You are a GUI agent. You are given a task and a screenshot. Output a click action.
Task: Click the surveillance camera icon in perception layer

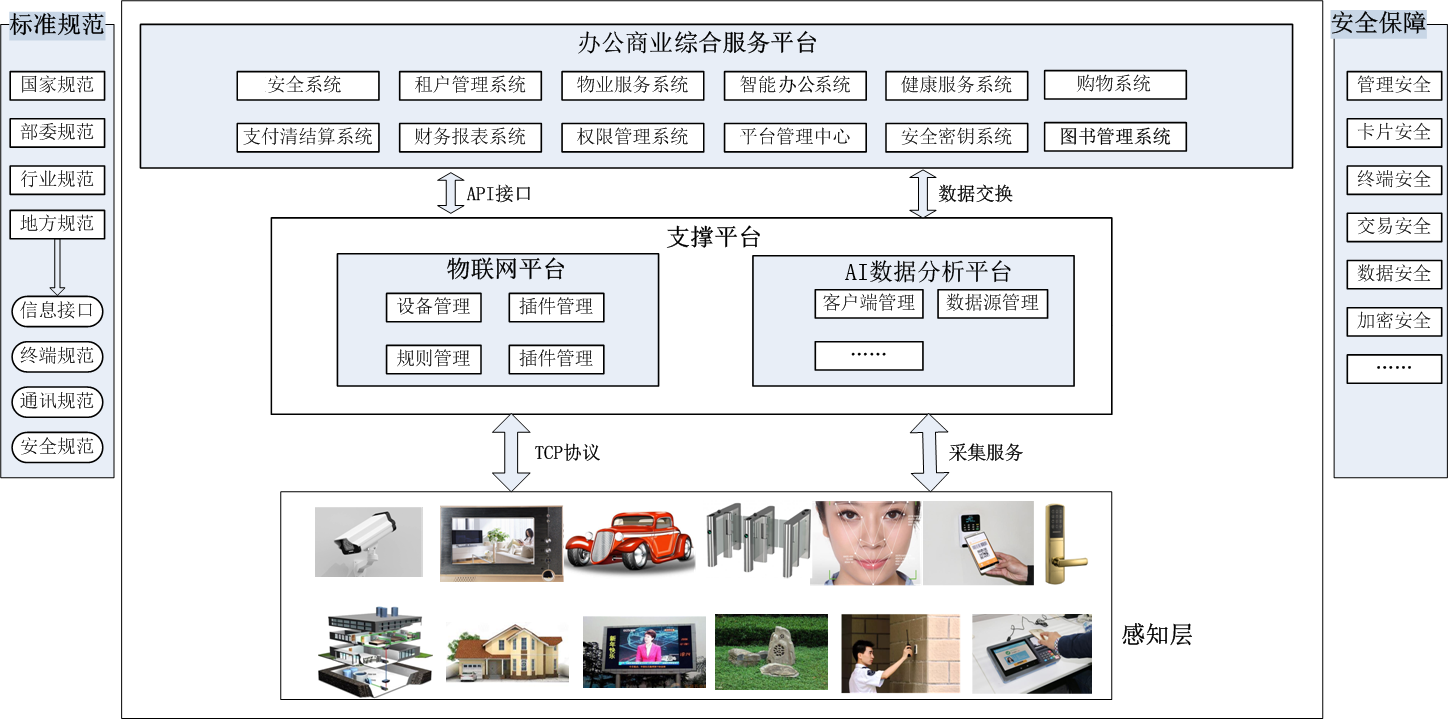click(x=370, y=543)
